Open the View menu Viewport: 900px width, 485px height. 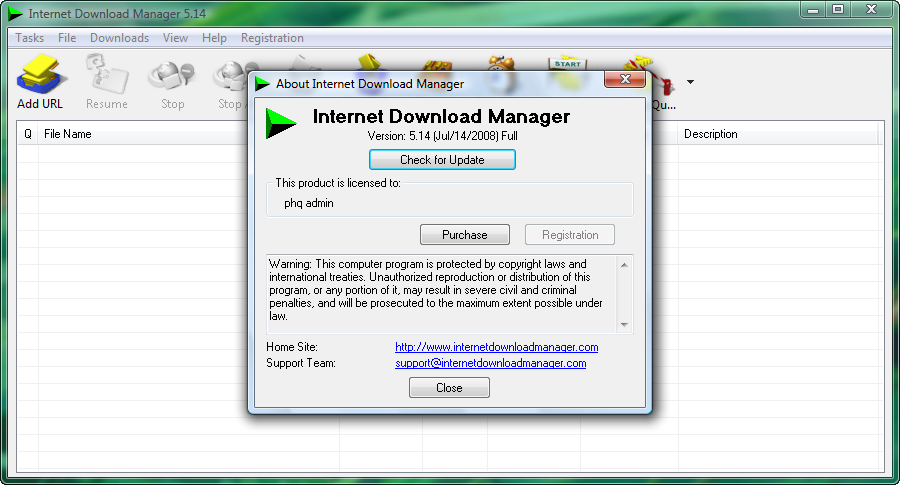(175, 38)
